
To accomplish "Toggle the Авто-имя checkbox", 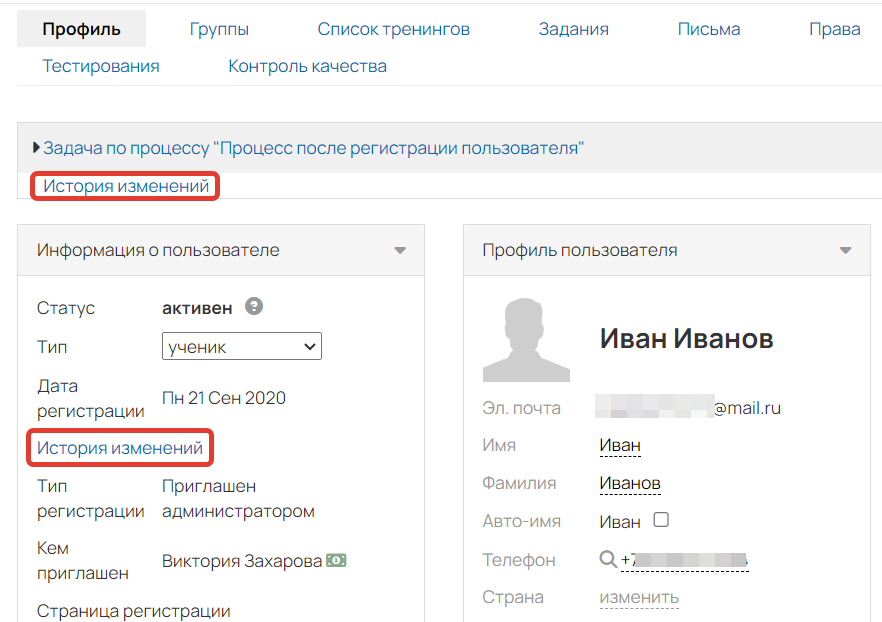I will (661, 519).
